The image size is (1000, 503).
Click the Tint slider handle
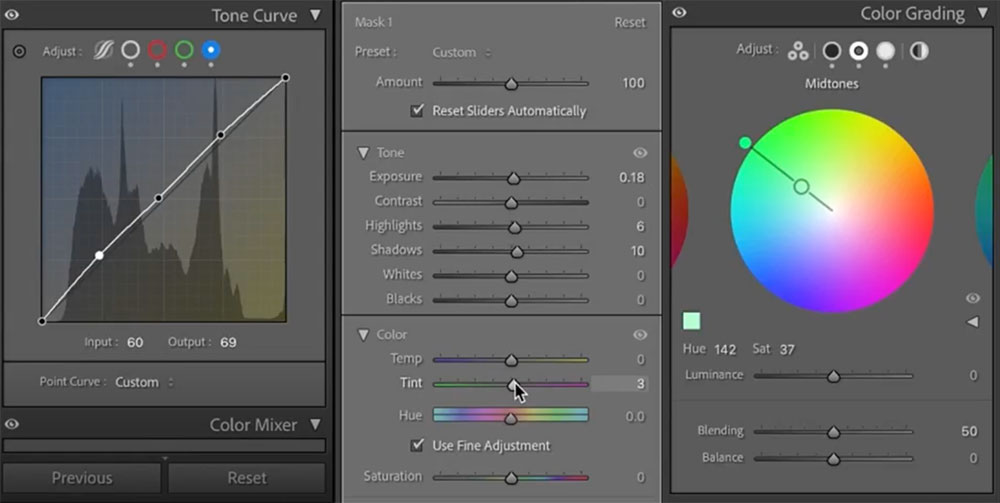513,384
